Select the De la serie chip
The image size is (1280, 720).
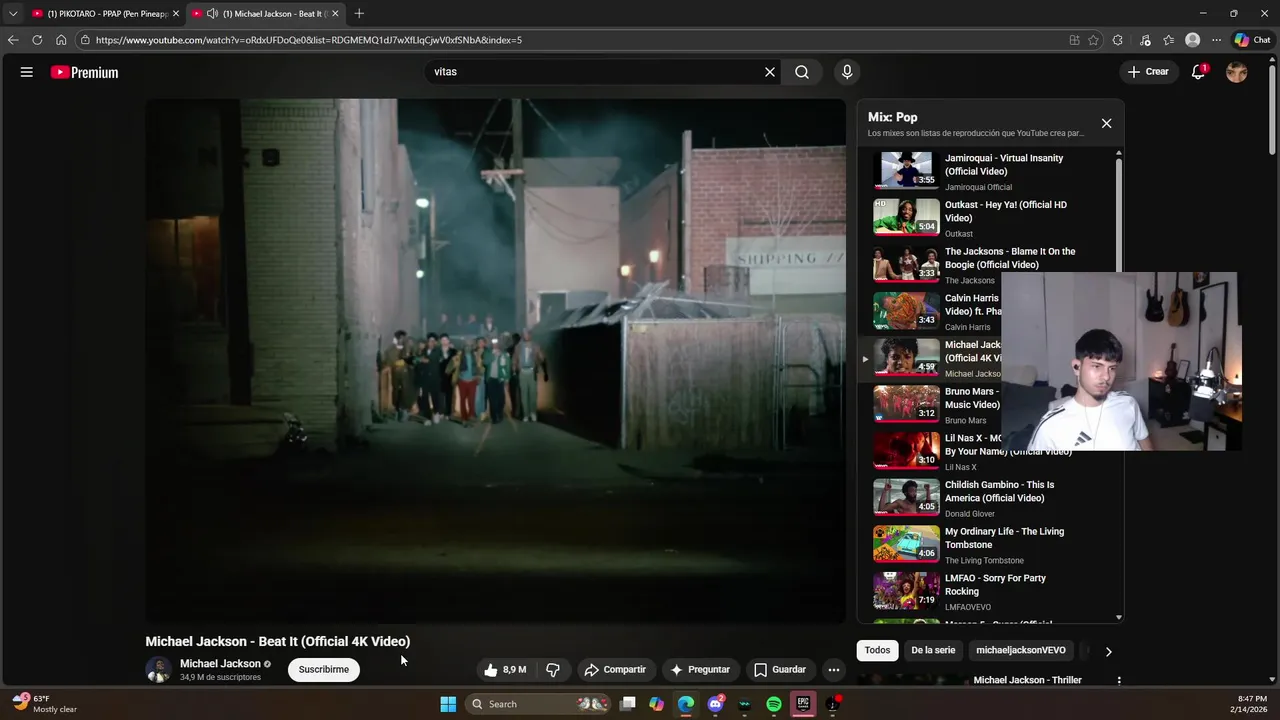pyautogui.click(x=933, y=650)
